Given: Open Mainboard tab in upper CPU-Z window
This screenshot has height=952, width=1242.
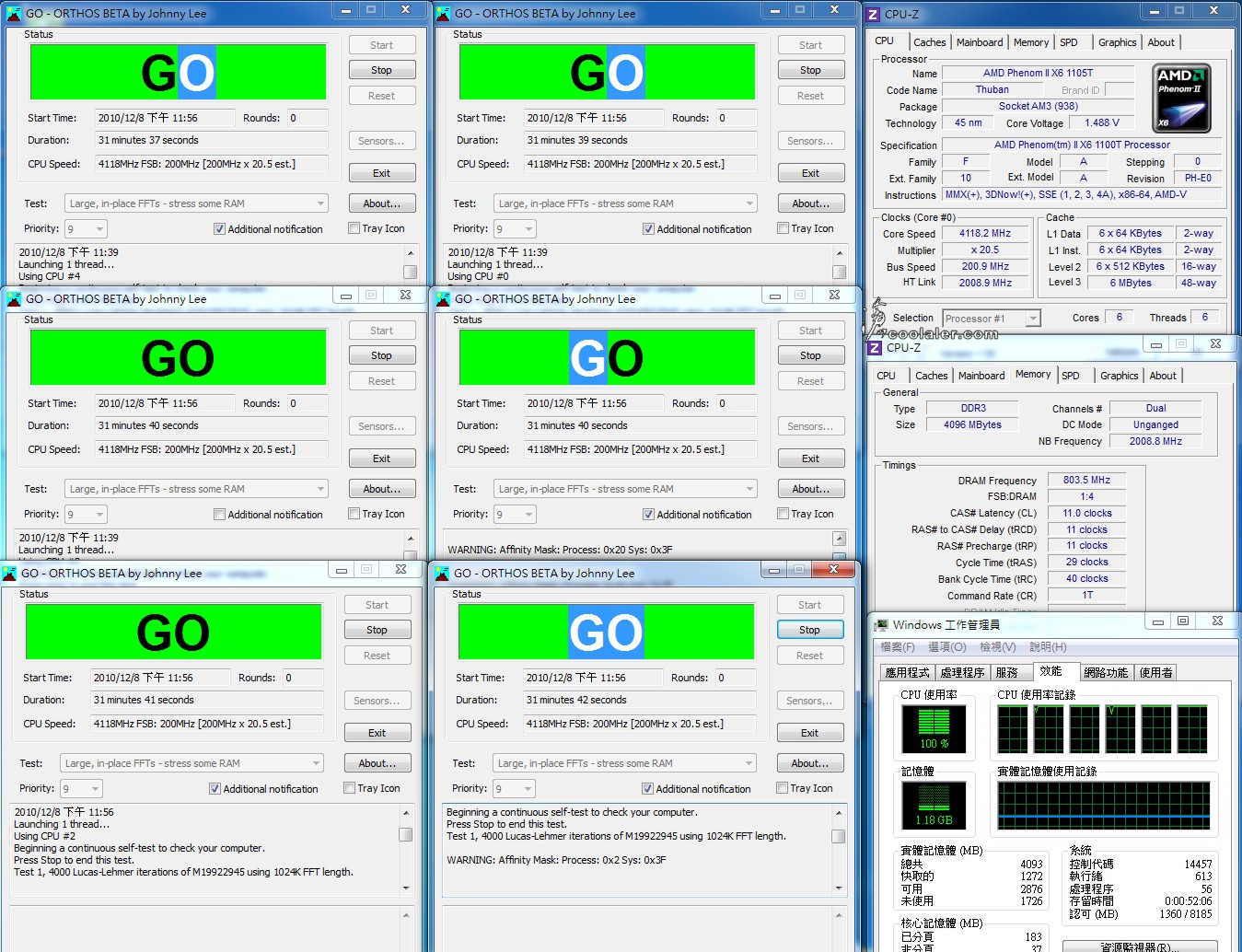Looking at the screenshot, I should pos(980,42).
